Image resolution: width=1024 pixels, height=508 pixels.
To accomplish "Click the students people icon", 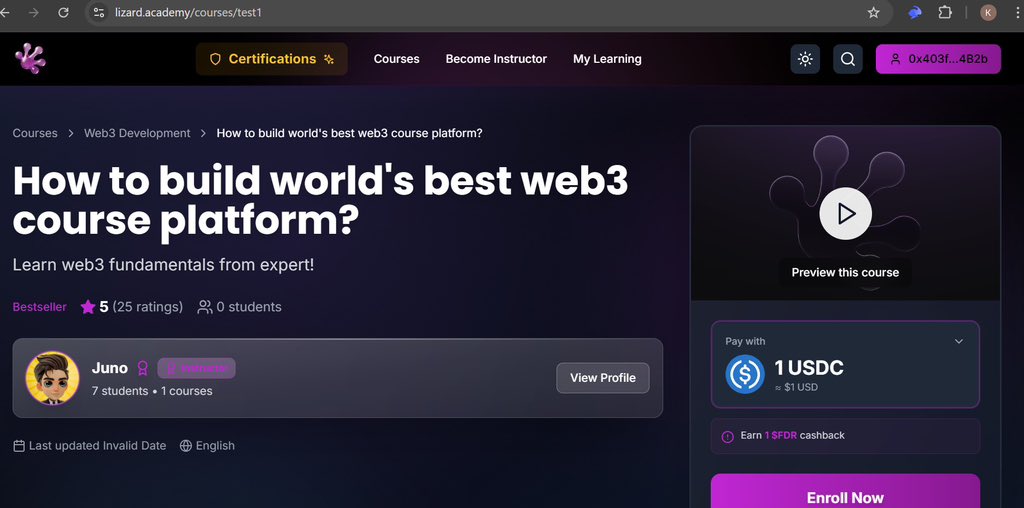I will pos(205,307).
